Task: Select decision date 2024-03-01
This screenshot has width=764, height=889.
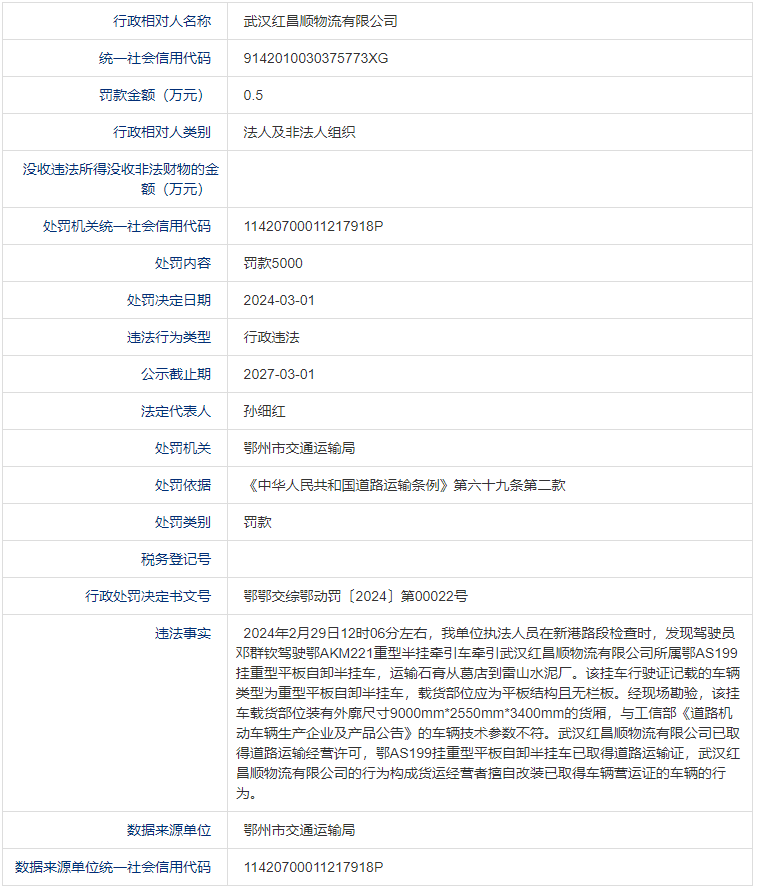Action: 279,300
